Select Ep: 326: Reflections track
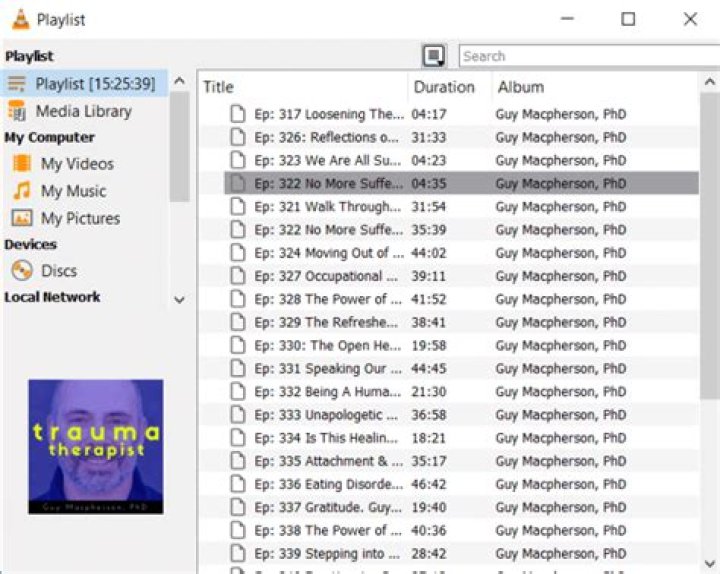720x574 pixels. tap(327, 137)
